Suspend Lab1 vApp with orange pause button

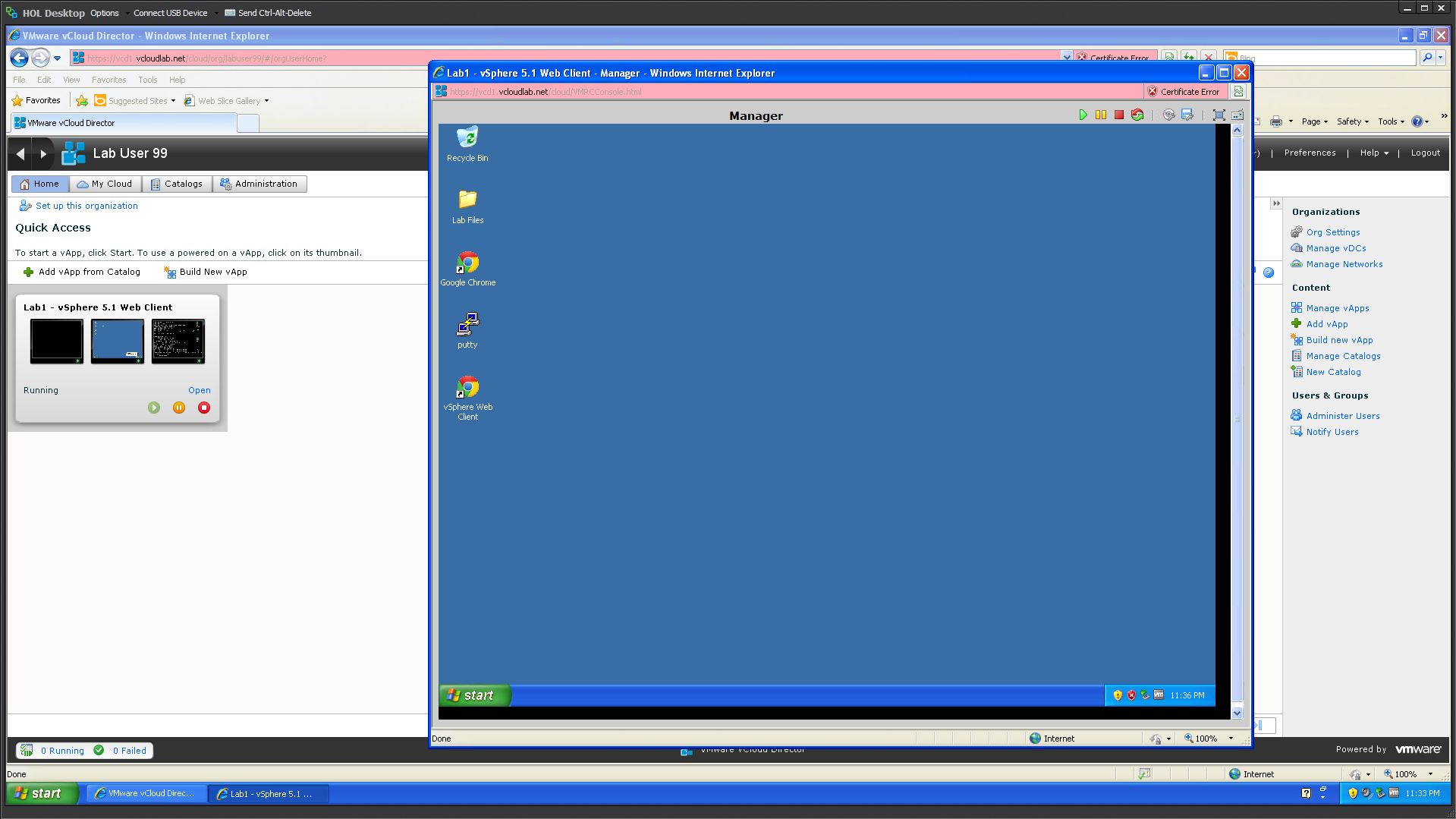click(x=179, y=408)
